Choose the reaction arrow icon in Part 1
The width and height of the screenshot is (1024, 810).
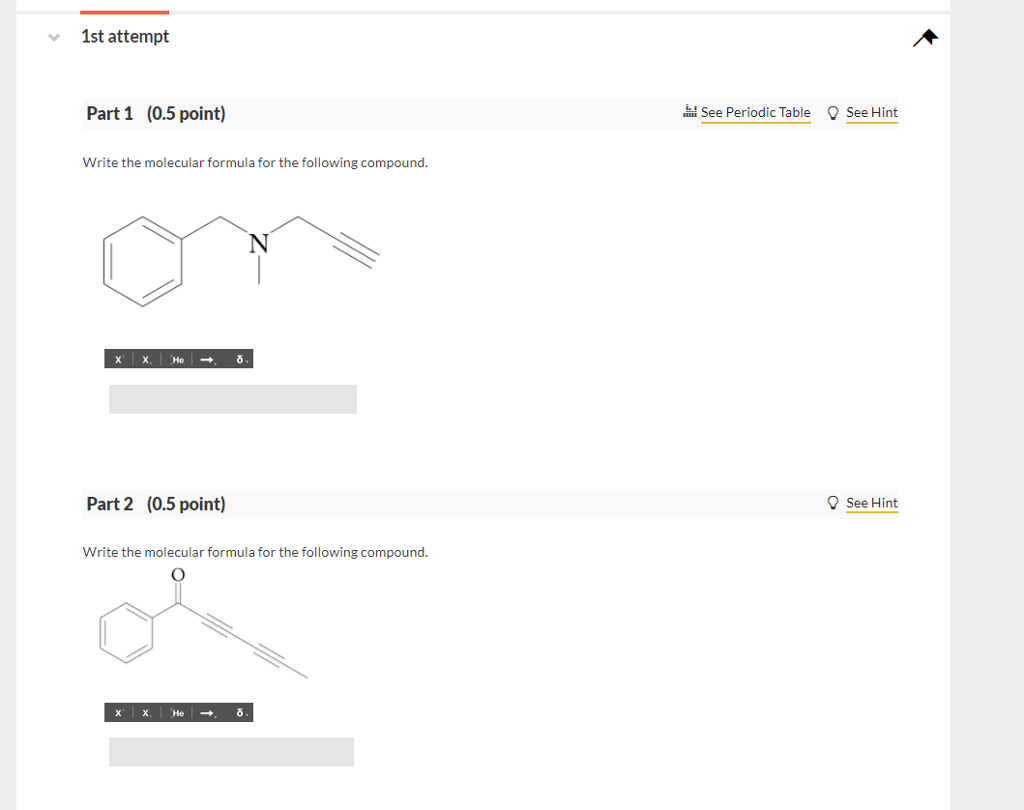click(206, 359)
